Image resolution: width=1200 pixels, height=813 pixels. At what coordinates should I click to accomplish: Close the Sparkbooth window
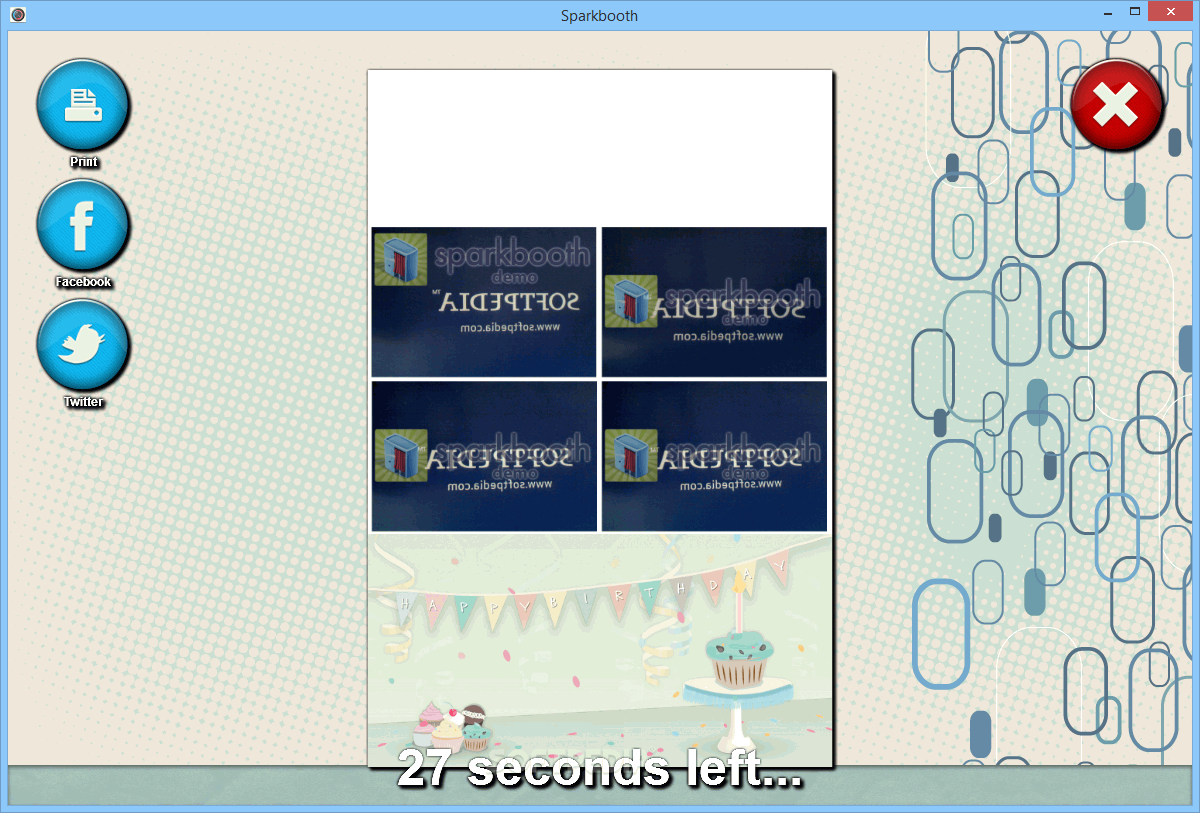(x=1171, y=12)
